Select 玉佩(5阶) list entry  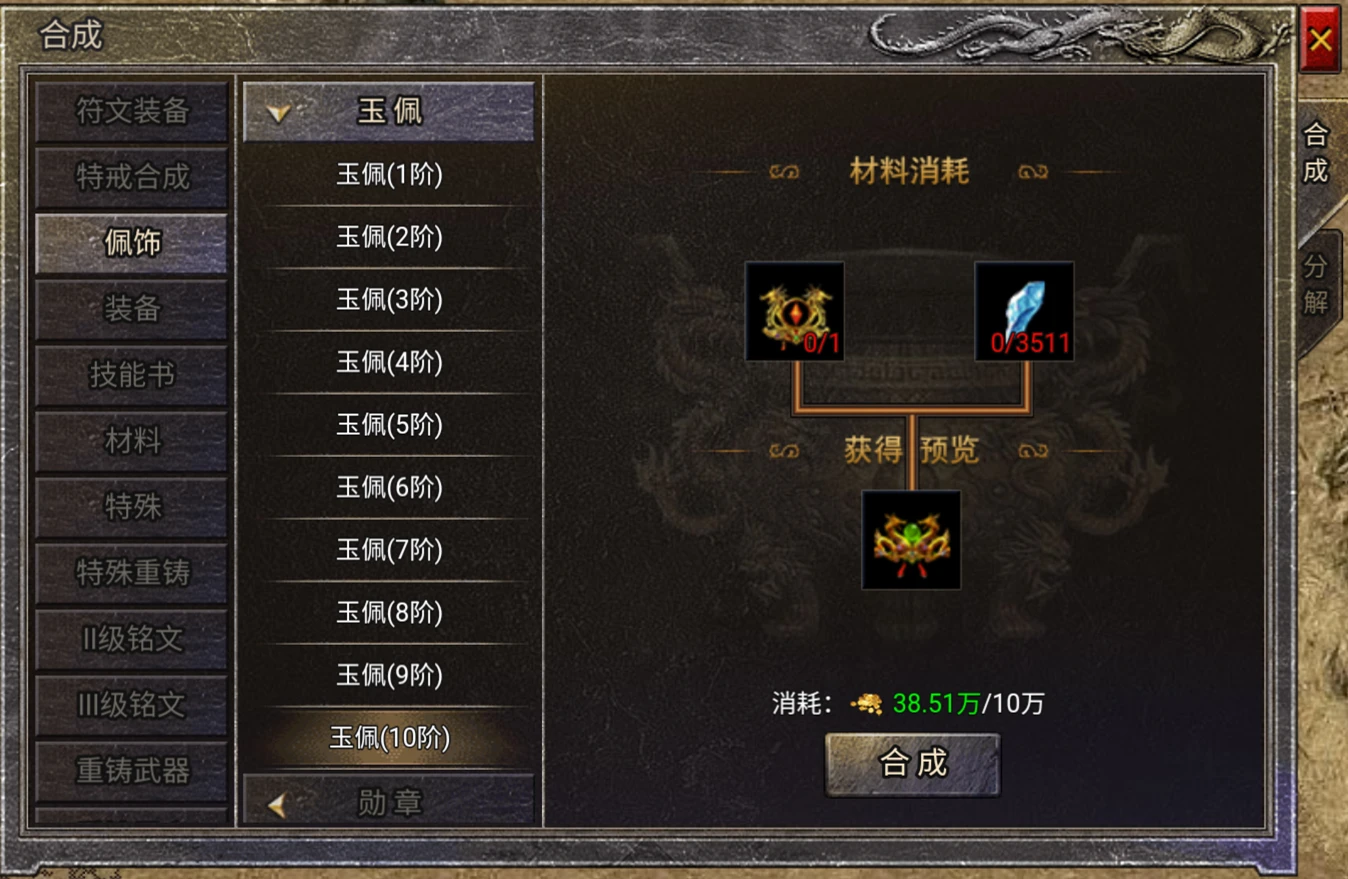coord(389,425)
